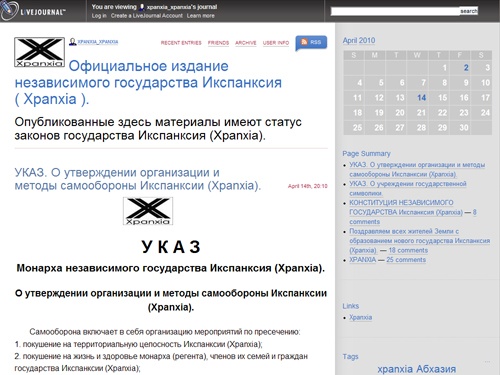Image resolution: width=500 pixels, height=375 pixels.
Task: Click the user icon beside xpanxia_xpanxia's journal
Action: [x=142, y=7]
